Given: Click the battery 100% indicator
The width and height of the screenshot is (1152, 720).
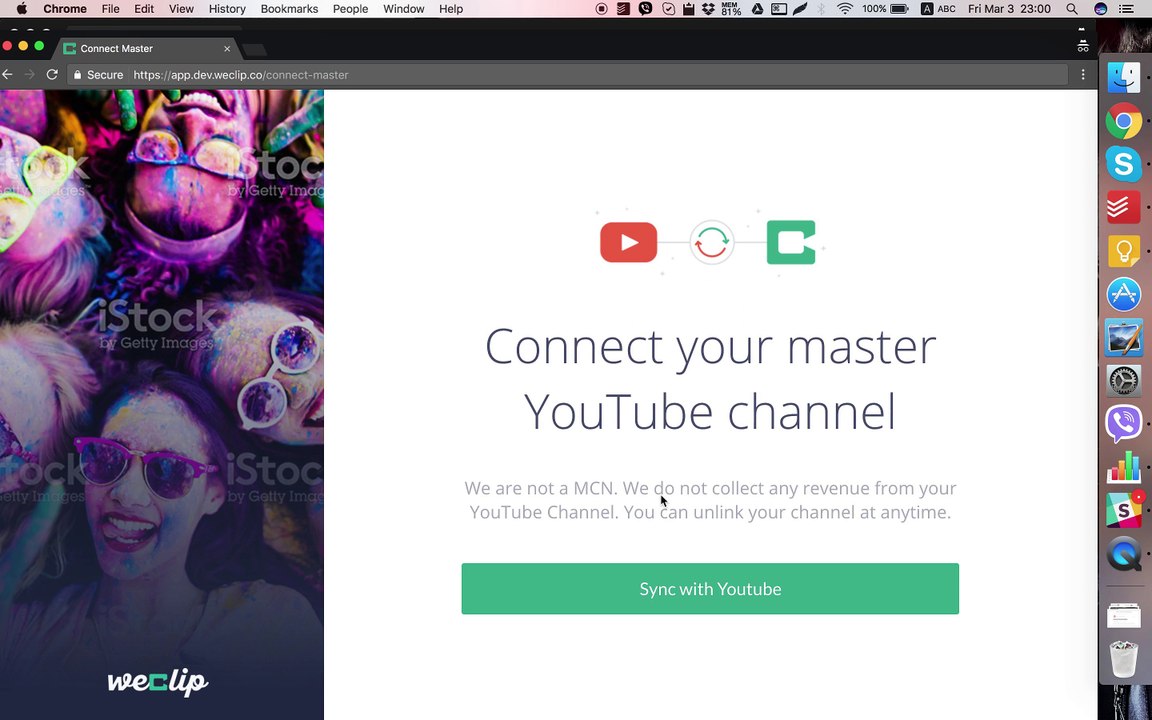Looking at the screenshot, I should 885,9.
